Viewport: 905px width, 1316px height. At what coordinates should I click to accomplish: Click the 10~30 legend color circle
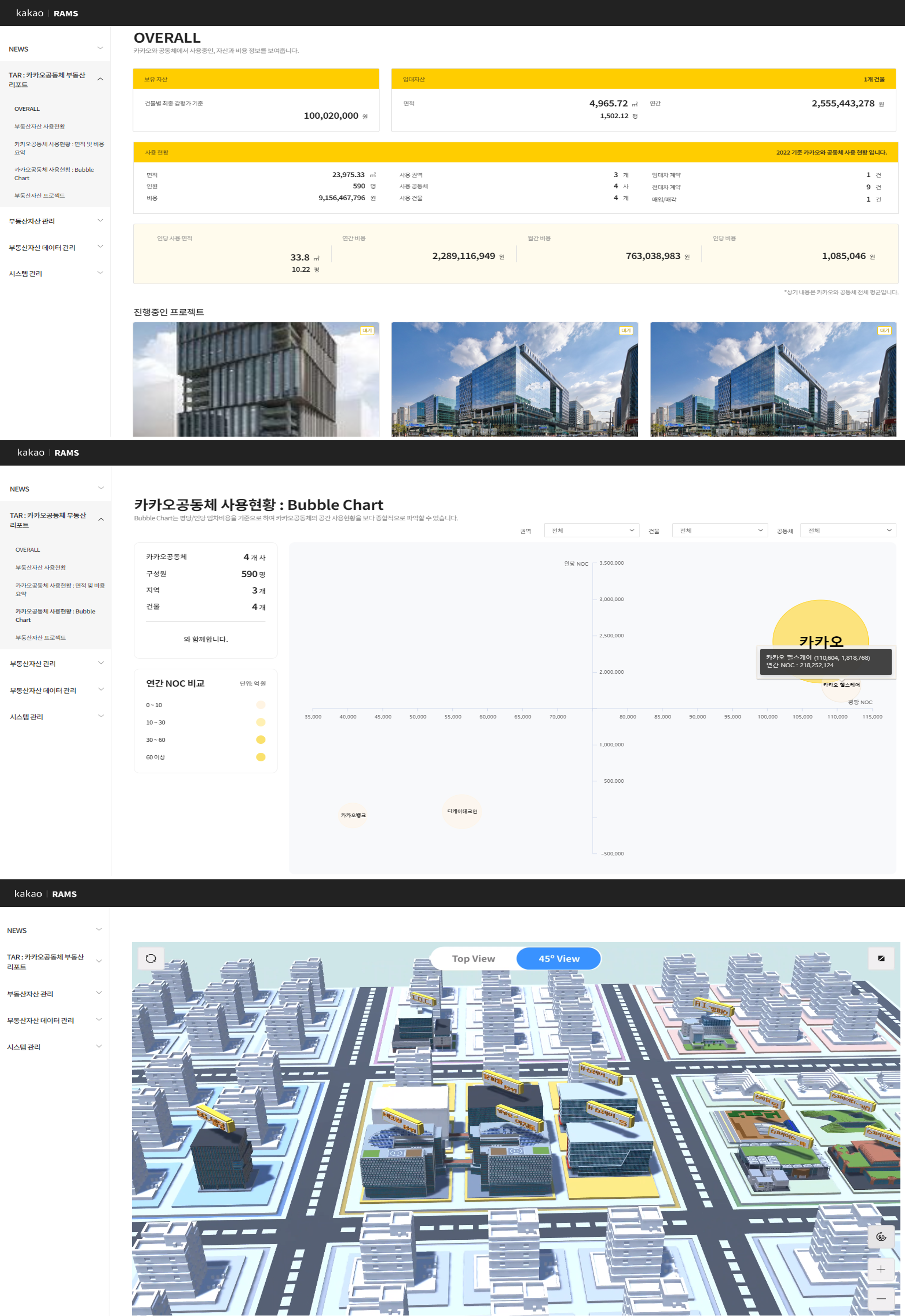click(261, 722)
